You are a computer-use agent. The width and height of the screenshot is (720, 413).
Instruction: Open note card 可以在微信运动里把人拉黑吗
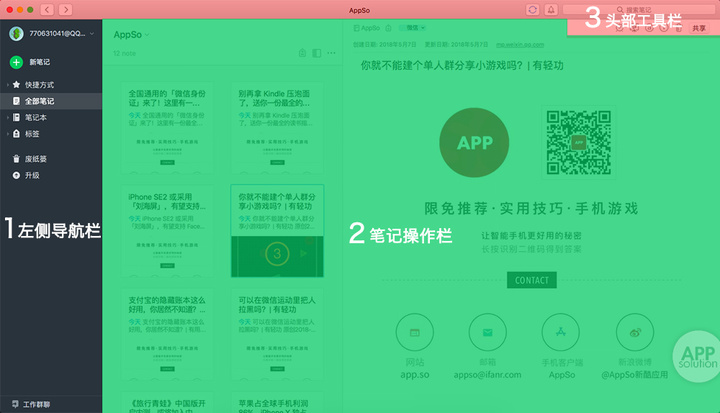click(277, 334)
